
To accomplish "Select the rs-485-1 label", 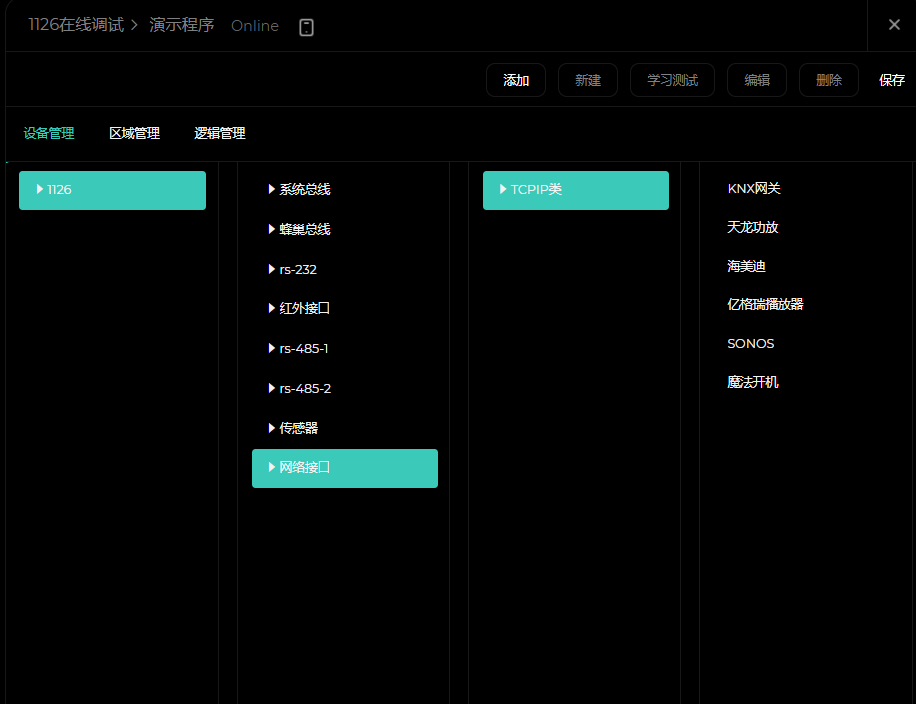I will click(x=304, y=348).
